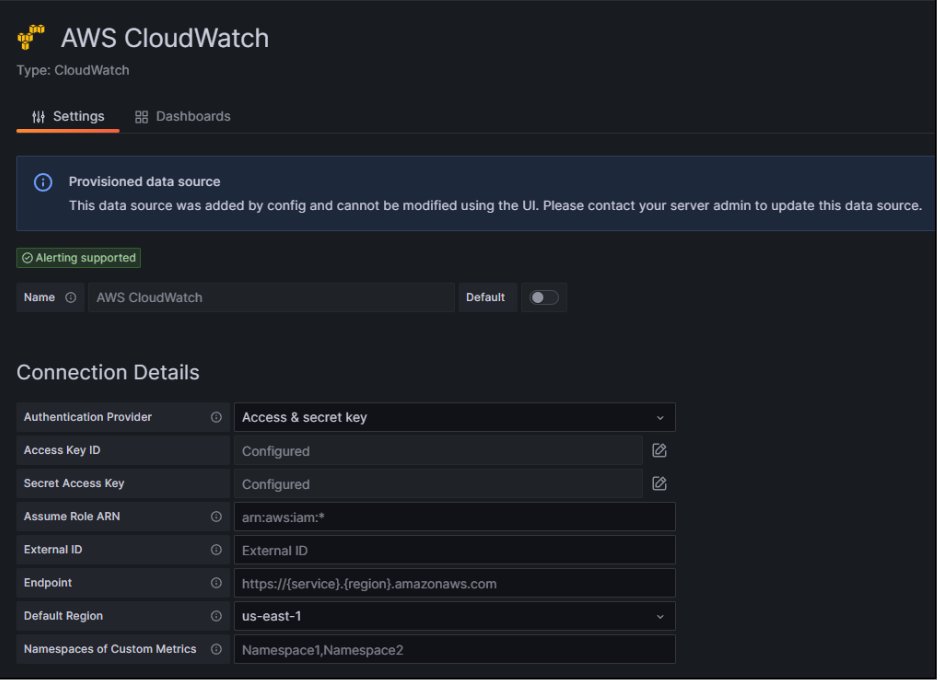The width and height of the screenshot is (940, 683).
Task: Click the Access Key ID Configured field
Action: click(x=439, y=452)
